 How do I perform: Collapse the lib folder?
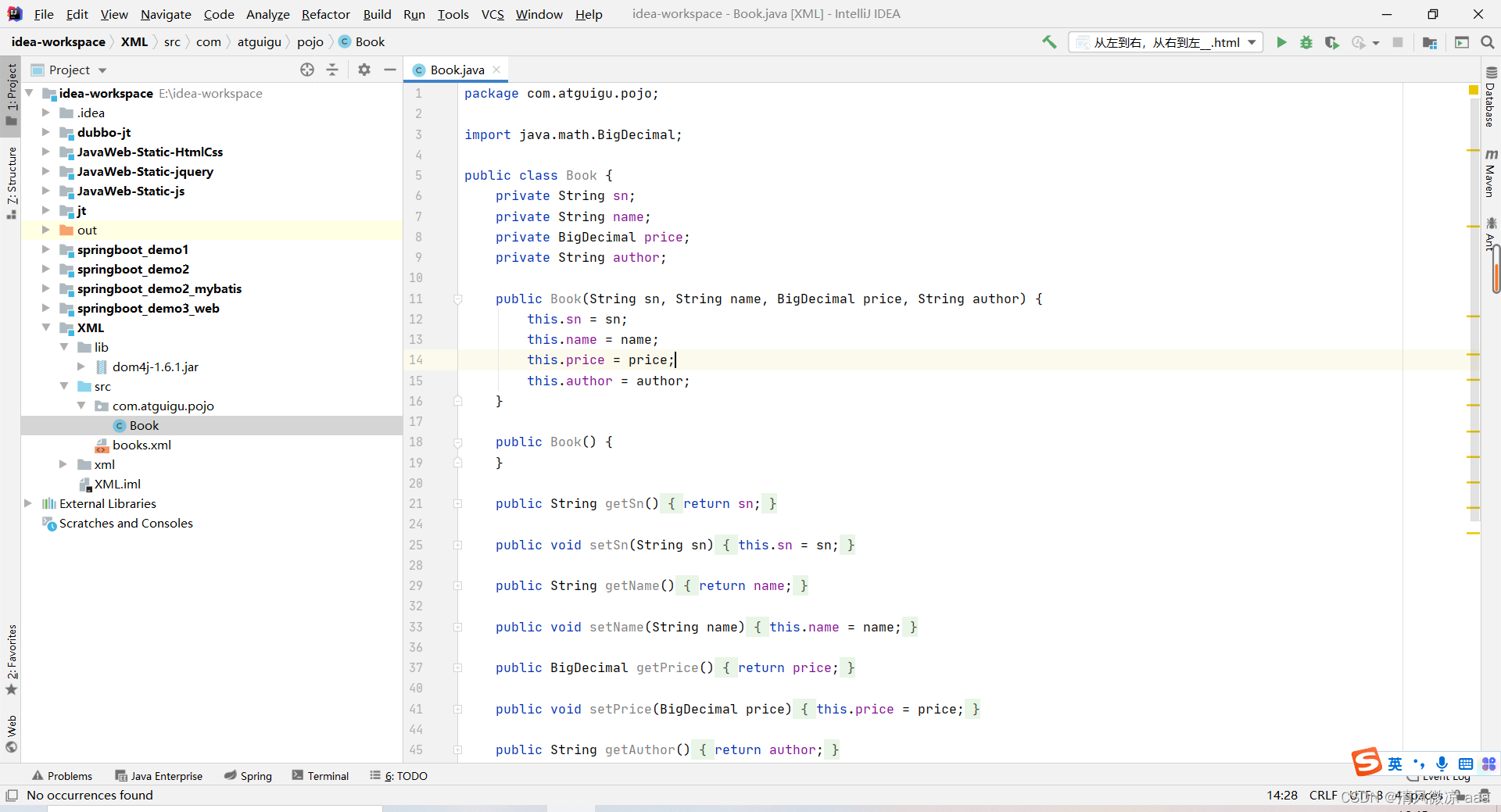pyautogui.click(x=64, y=347)
